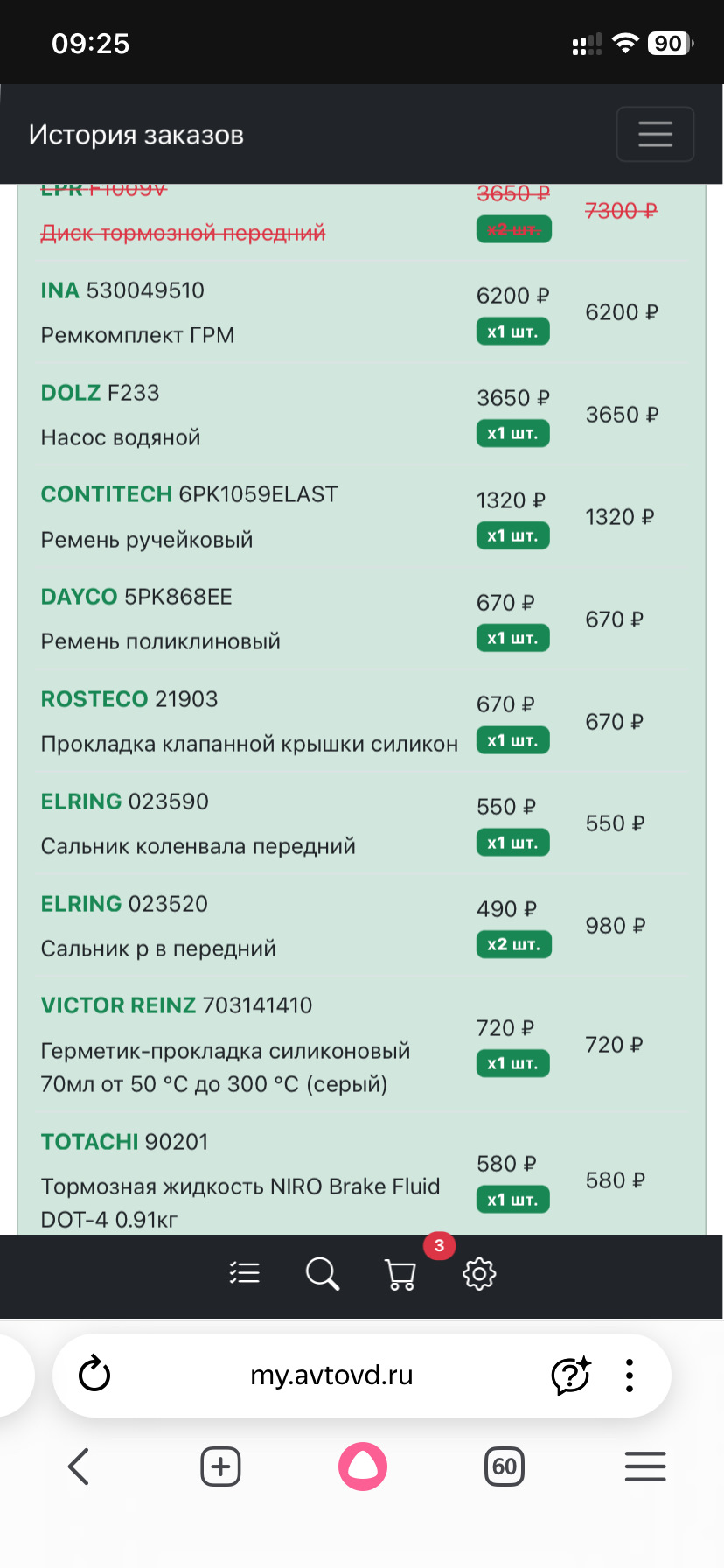Open the shopping cart

[x=400, y=1274]
